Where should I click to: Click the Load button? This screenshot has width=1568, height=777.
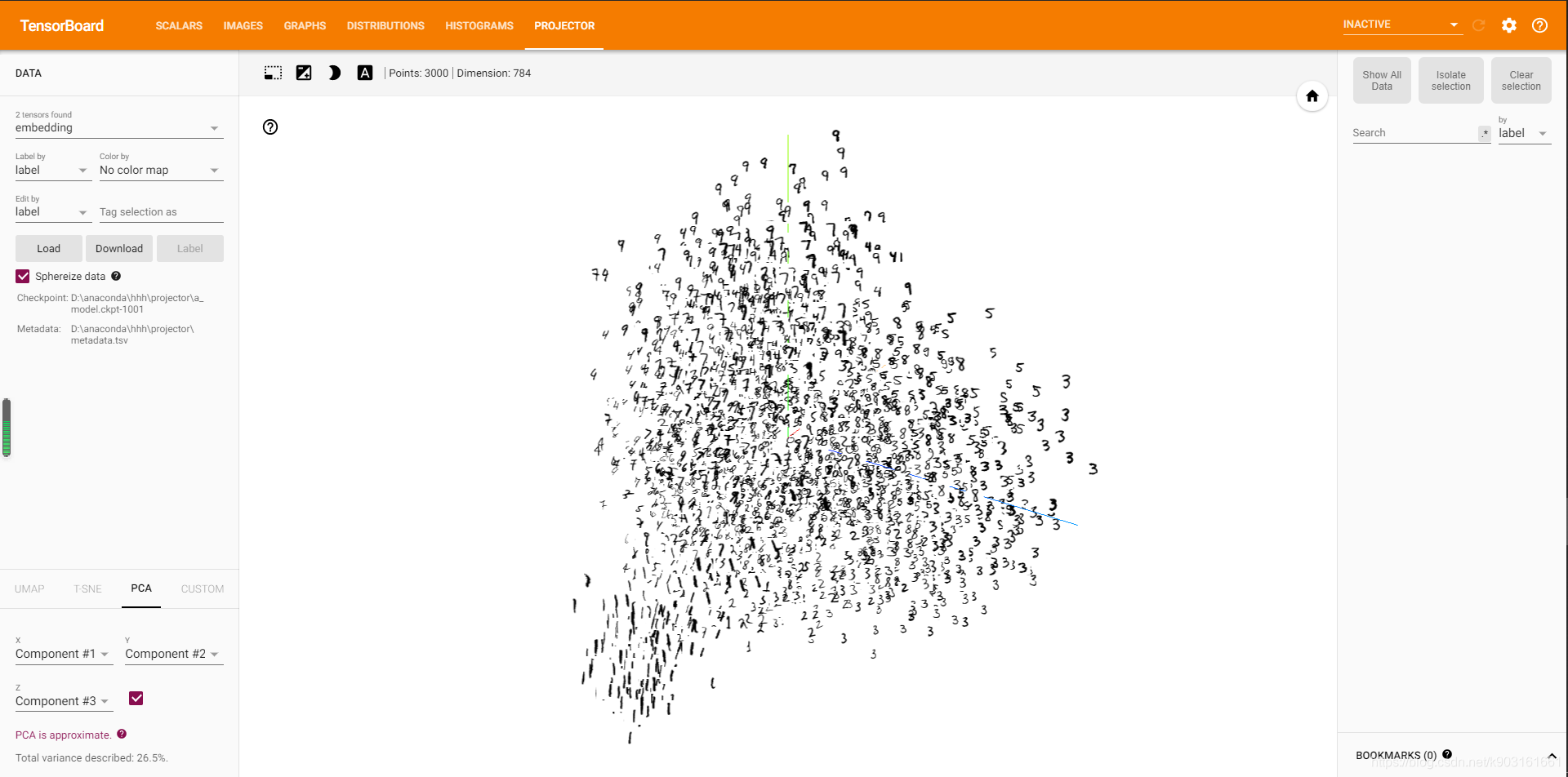[49, 249]
